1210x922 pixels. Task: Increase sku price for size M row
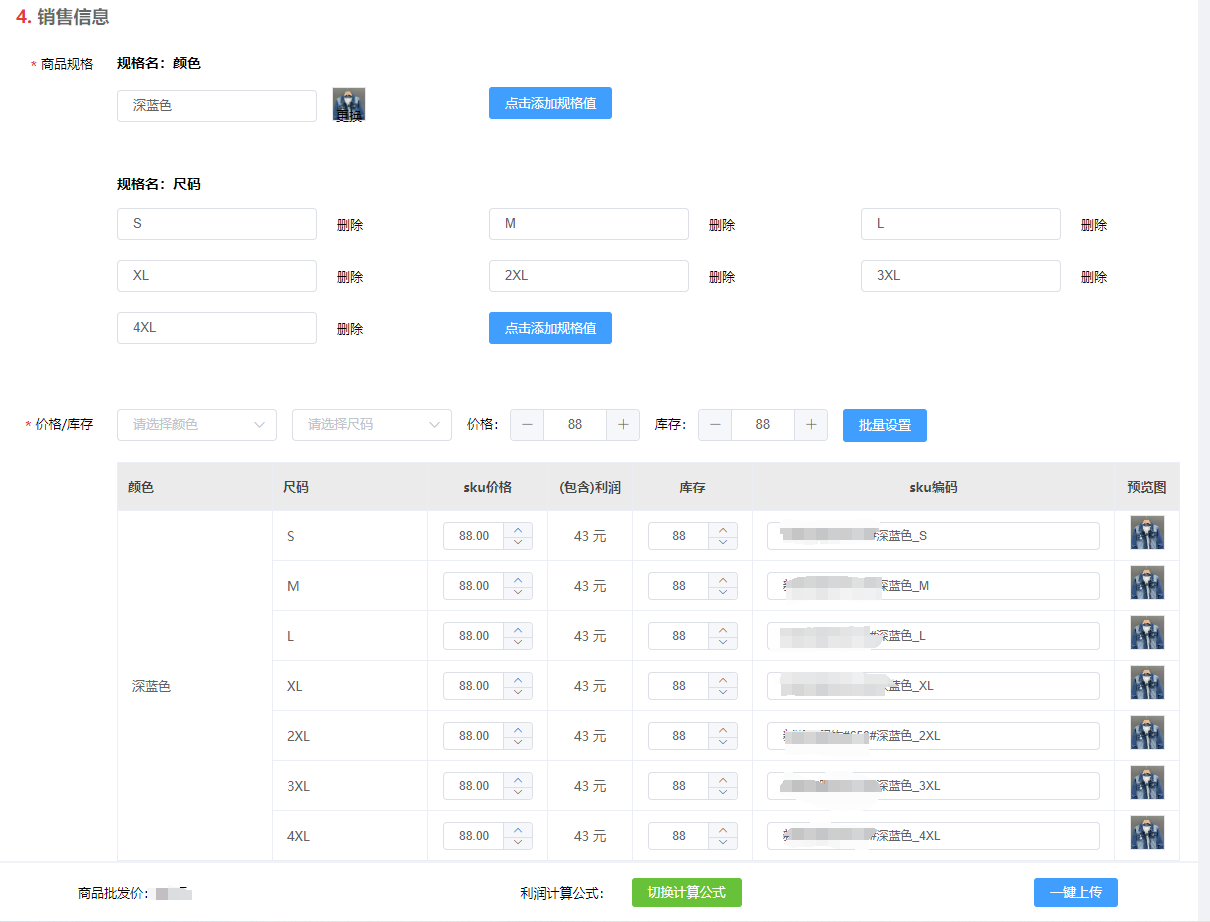coord(518,580)
